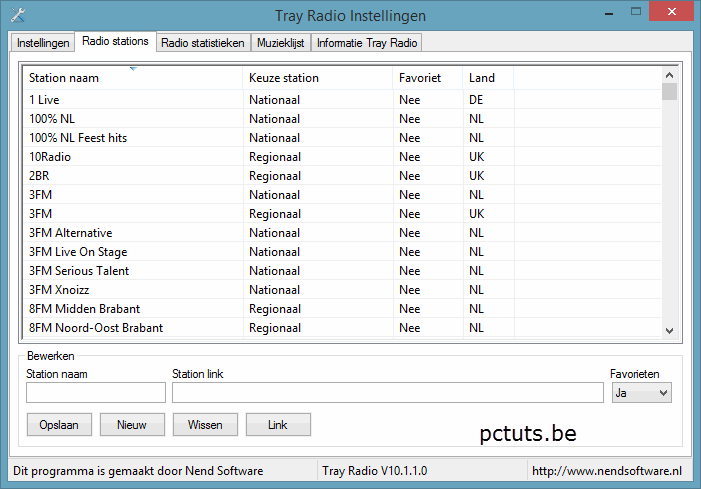This screenshot has height=489, width=701.
Task: Click the wrench app icon in title bar
Action: point(16,15)
